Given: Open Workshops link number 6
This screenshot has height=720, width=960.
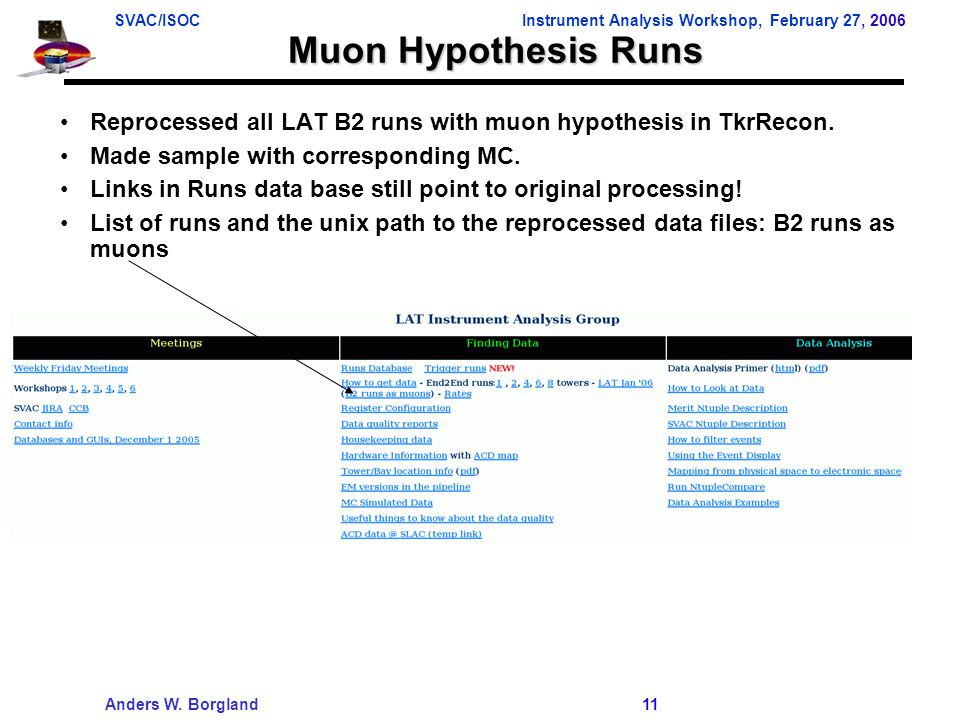Looking at the screenshot, I should point(132,388).
